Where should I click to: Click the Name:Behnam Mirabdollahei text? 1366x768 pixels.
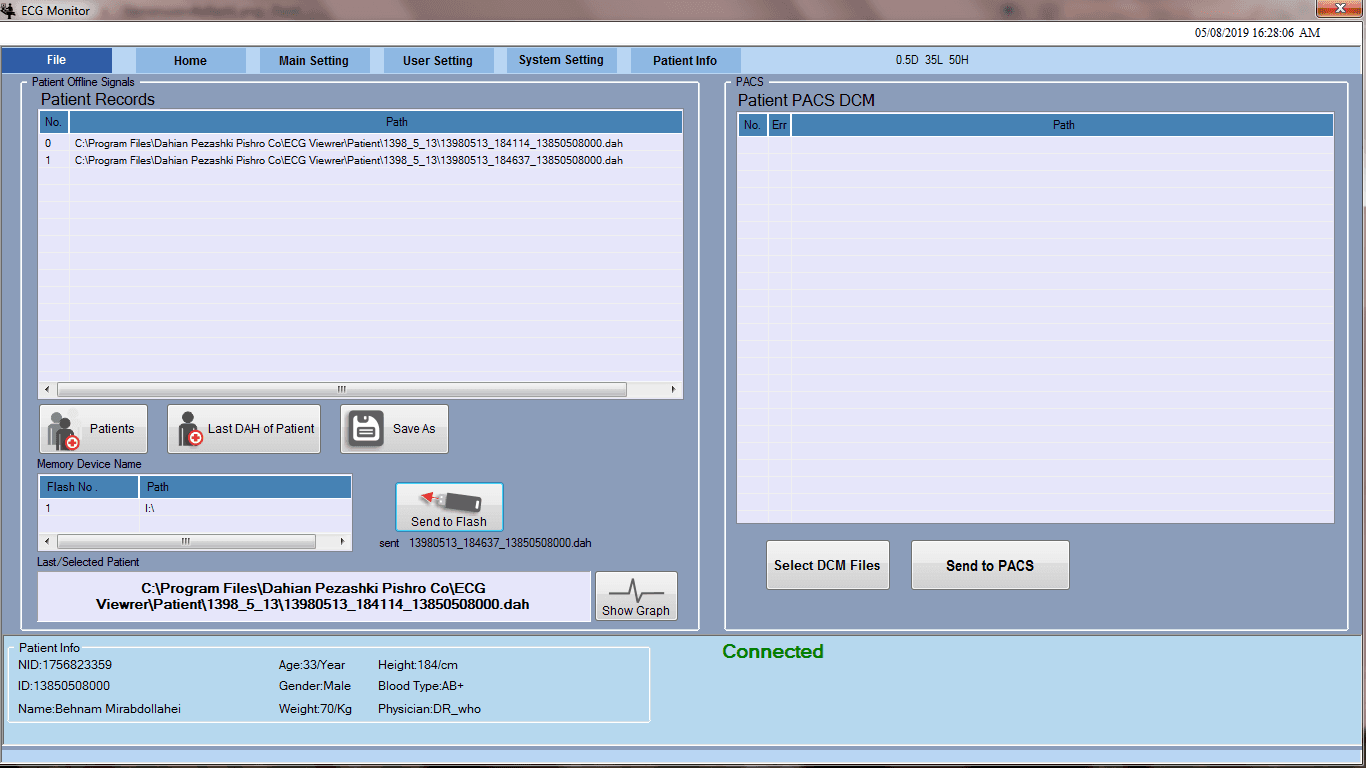click(x=100, y=709)
